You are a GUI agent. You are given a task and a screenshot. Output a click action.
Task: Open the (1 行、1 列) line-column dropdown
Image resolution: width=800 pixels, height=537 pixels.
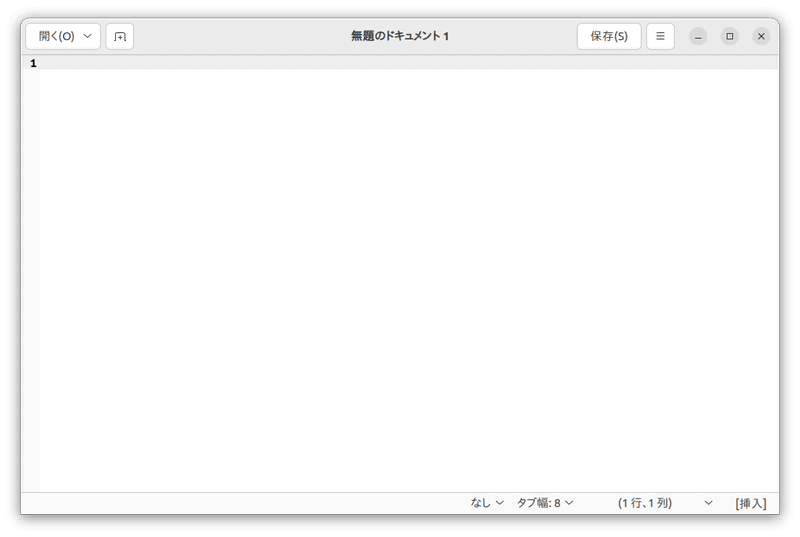click(665, 503)
